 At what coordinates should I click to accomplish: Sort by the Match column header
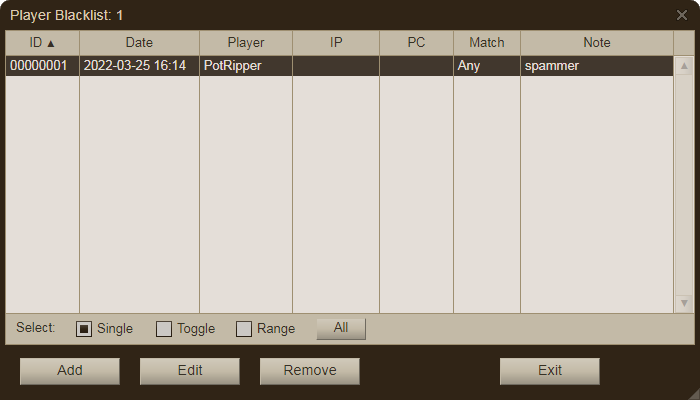(486, 43)
